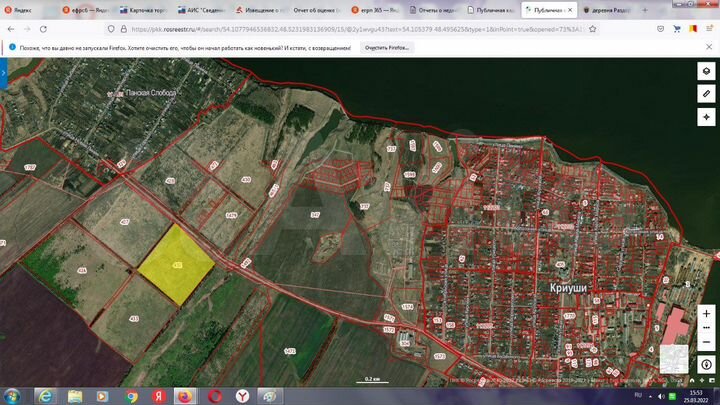Switch basemap using the thumbnail preview
The height and width of the screenshot is (405, 720).
pyautogui.click(x=673, y=358)
